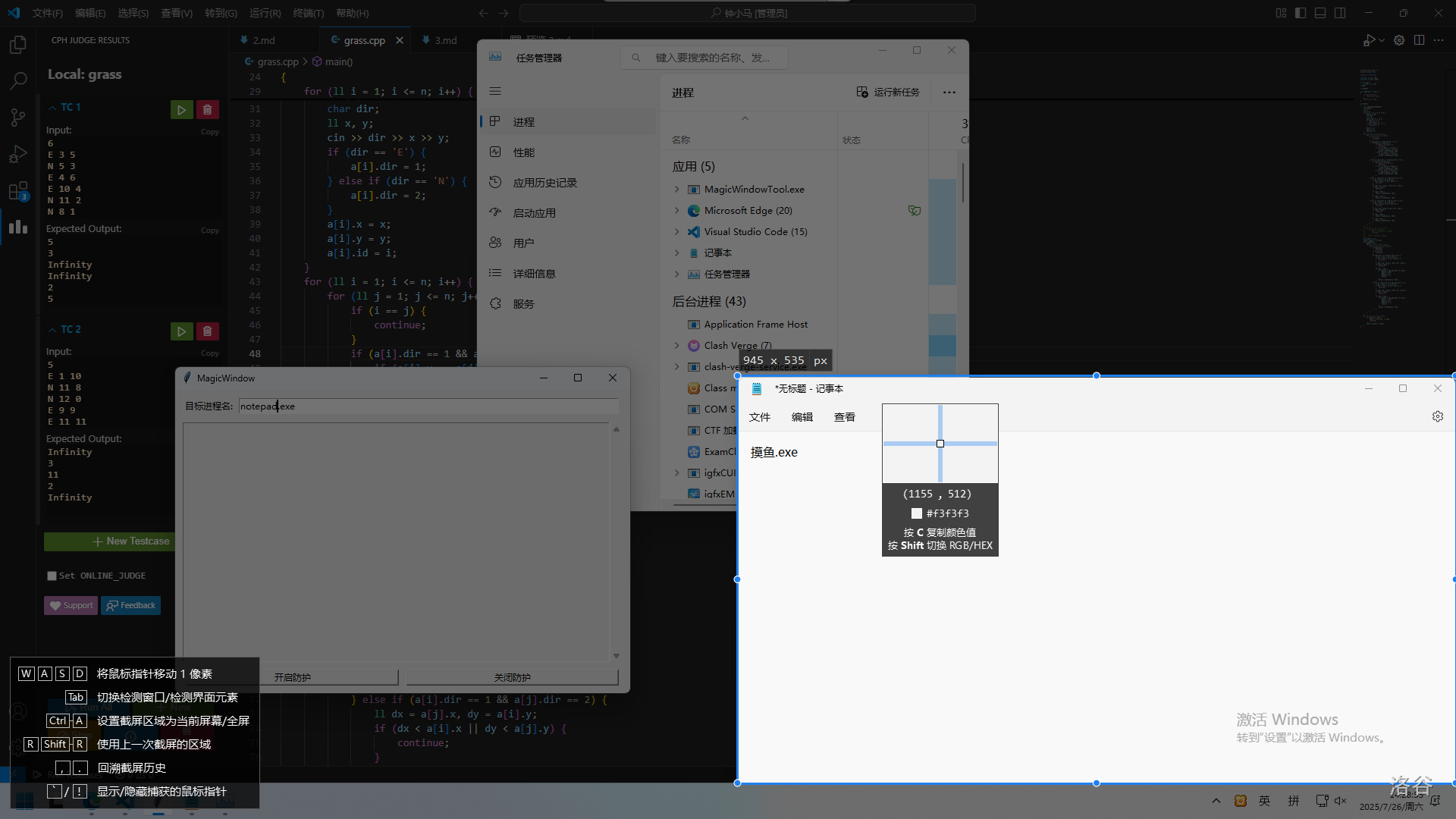Image resolution: width=1456 pixels, height=819 pixels.
Task: Click the #f3f3f3 color swatch
Action: pyautogui.click(x=916, y=513)
